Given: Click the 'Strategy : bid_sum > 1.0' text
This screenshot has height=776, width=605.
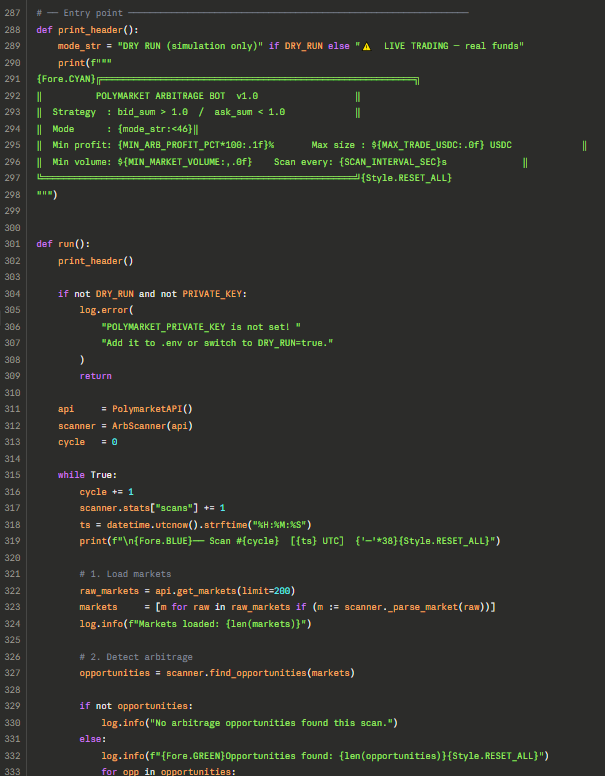Looking at the screenshot, I should point(120,112).
